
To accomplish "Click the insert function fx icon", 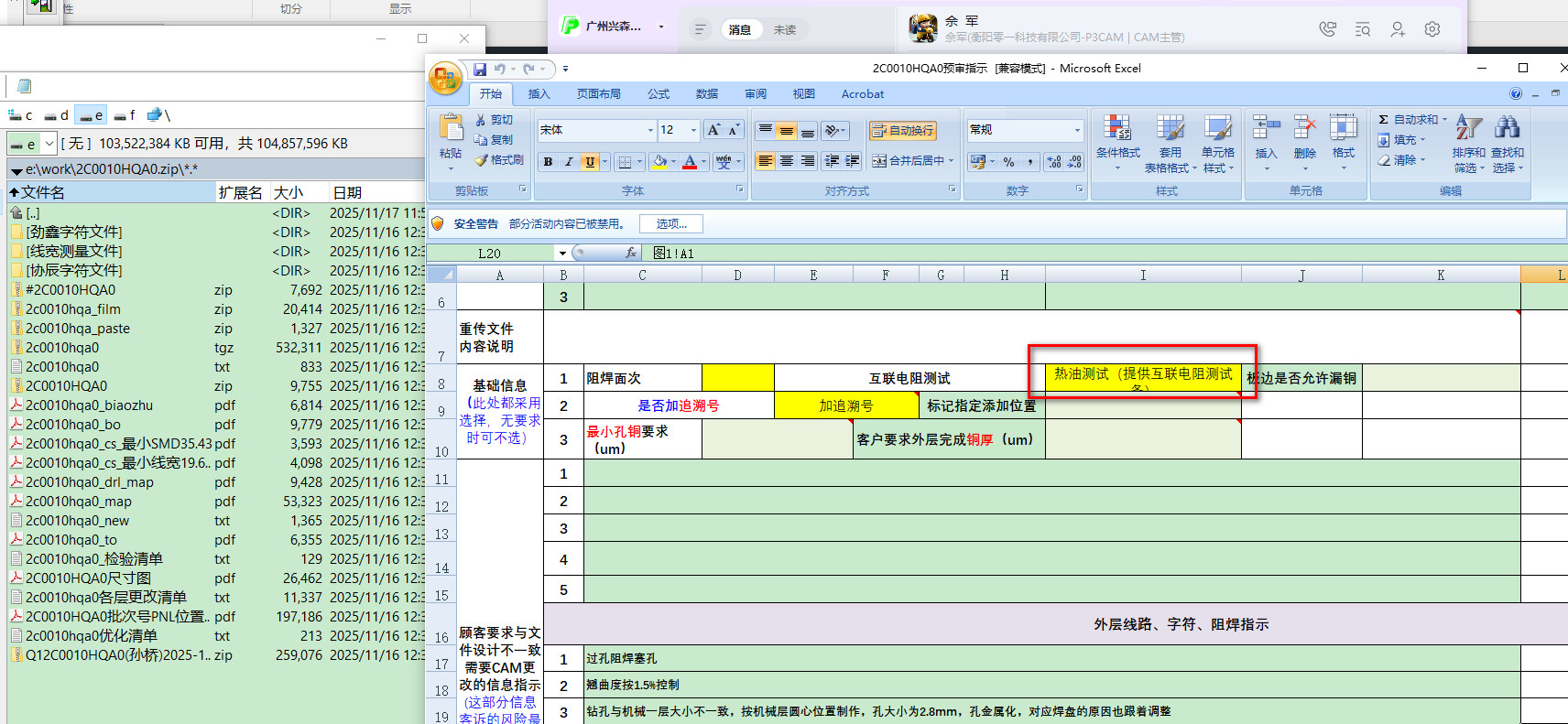I will [630, 254].
